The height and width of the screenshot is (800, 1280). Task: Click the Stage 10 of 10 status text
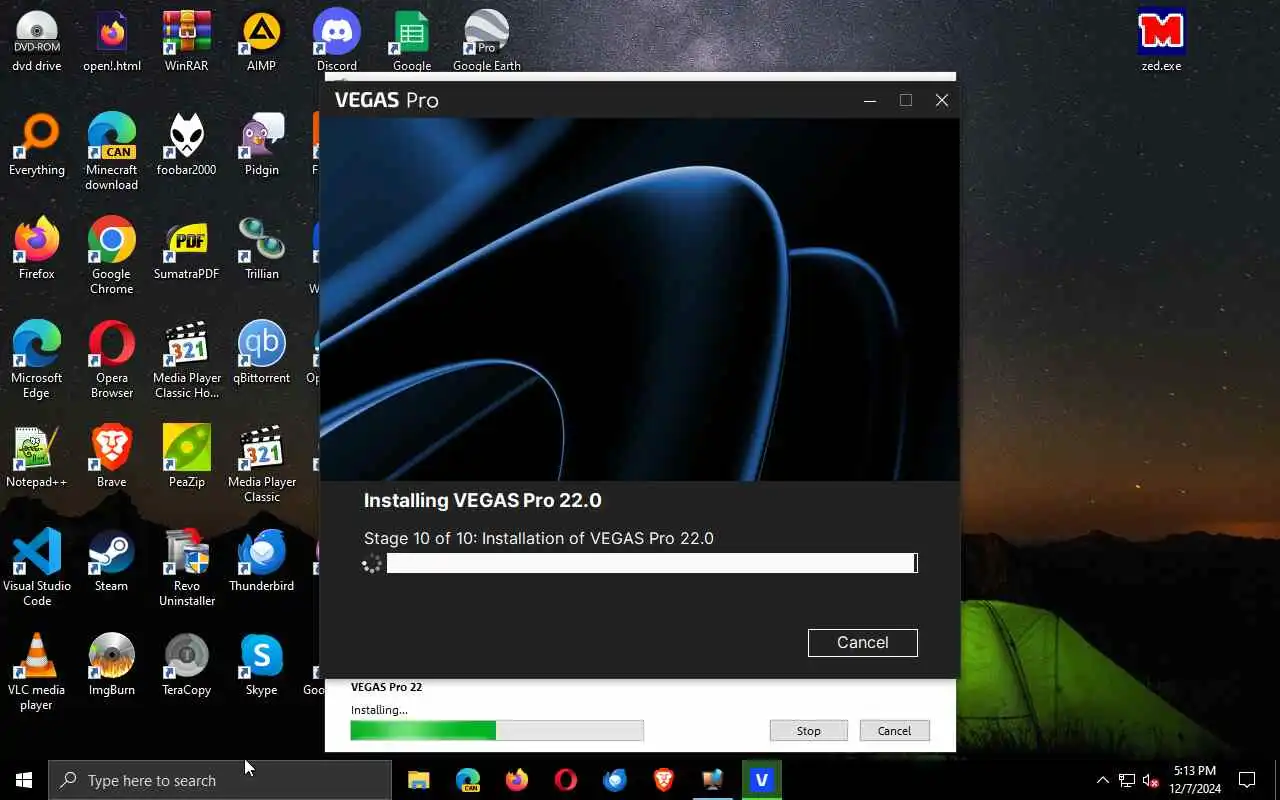coord(538,538)
